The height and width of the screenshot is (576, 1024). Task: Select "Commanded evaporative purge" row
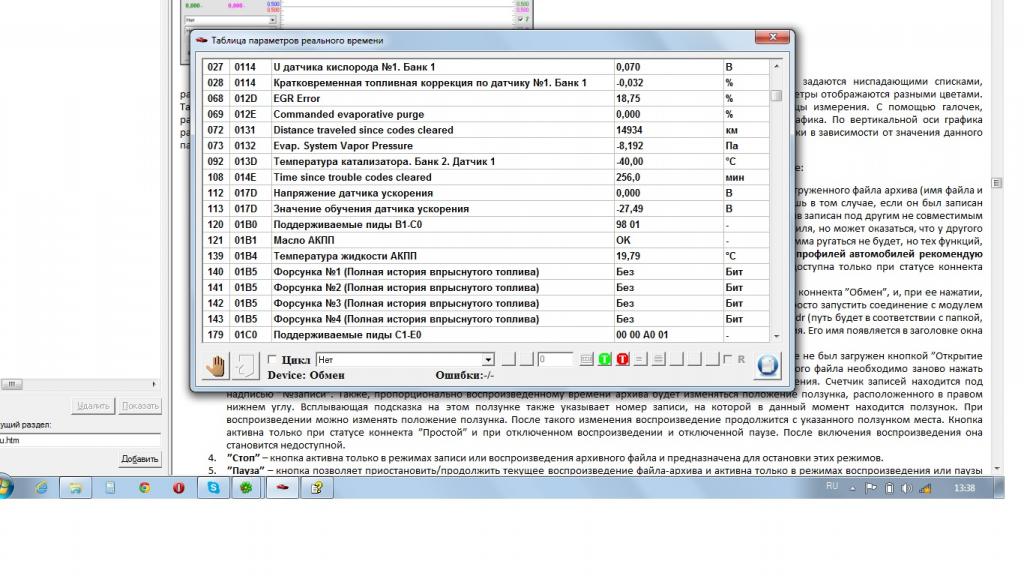click(486, 114)
